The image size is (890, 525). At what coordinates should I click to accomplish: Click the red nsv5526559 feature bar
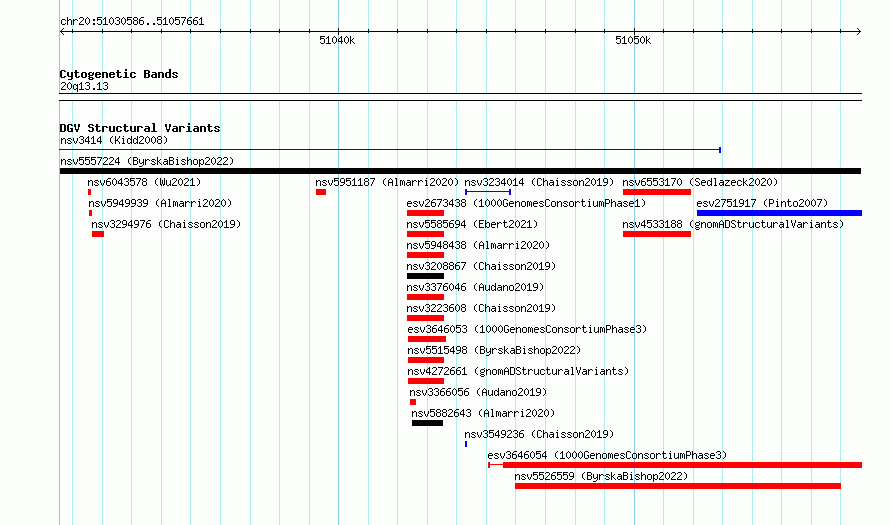coord(678,486)
